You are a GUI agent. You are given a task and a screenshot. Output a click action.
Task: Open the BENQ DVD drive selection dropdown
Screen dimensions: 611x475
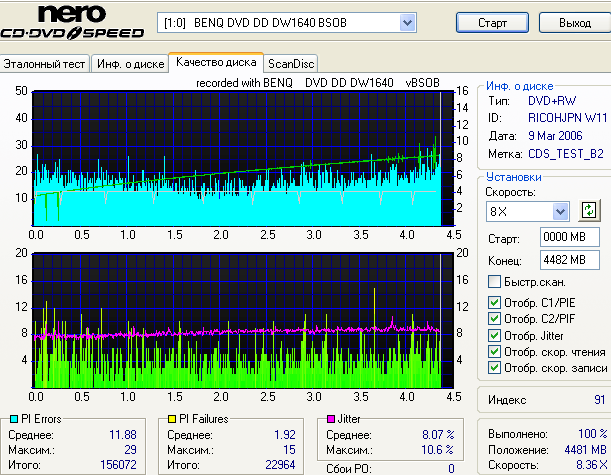407,23
